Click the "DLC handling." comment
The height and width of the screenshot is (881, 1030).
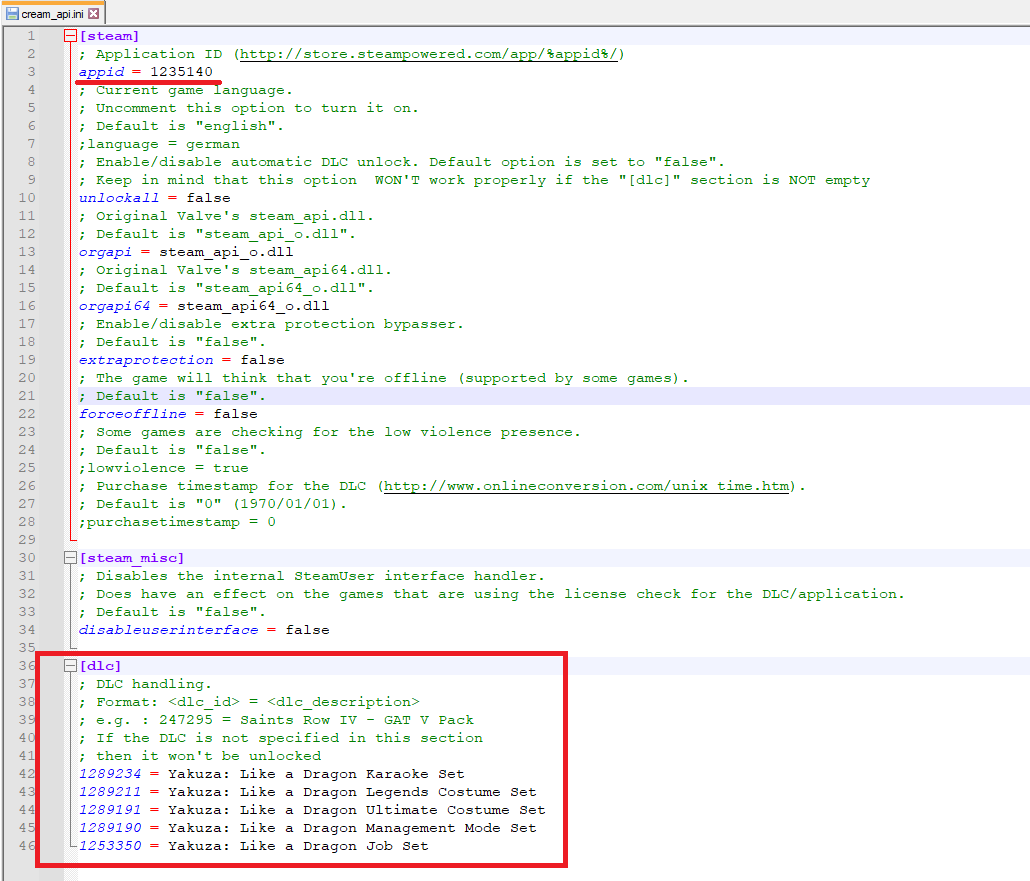145,684
